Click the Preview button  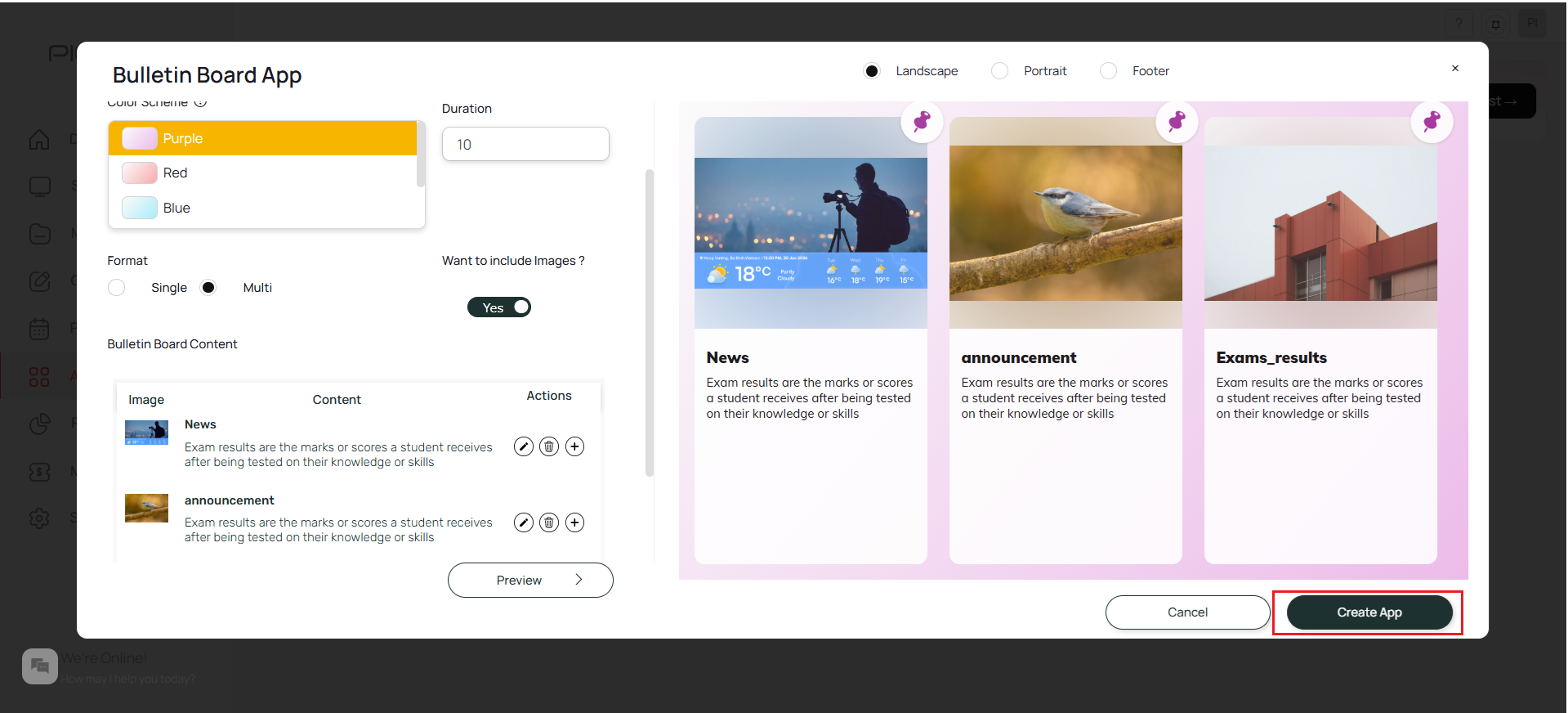[530, 580]
